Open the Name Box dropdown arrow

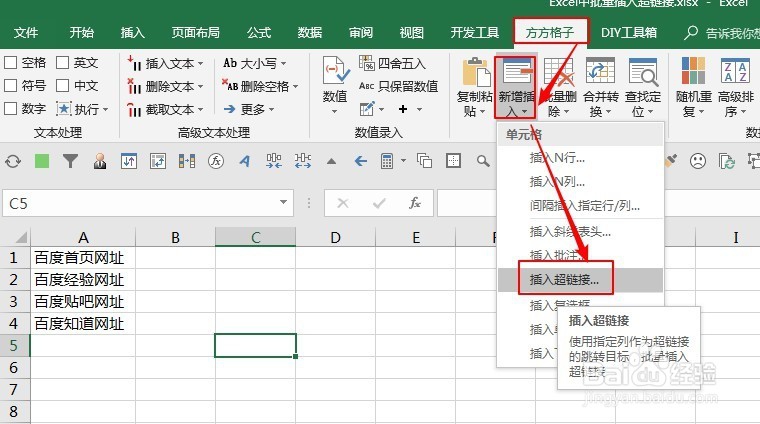tap(284, 203)
